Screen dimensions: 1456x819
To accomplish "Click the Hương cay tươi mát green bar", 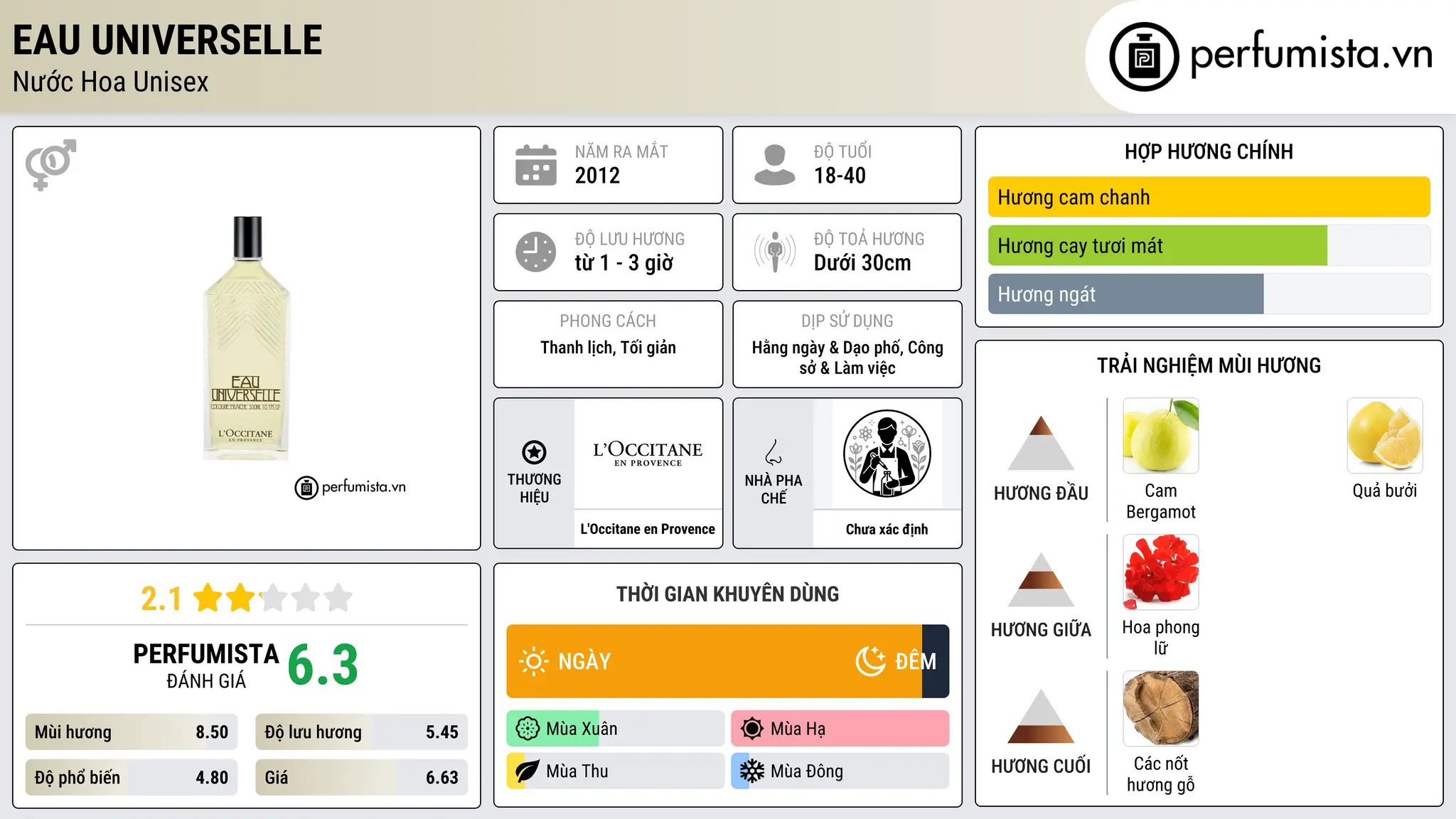I will click(x=1157, y=245).
